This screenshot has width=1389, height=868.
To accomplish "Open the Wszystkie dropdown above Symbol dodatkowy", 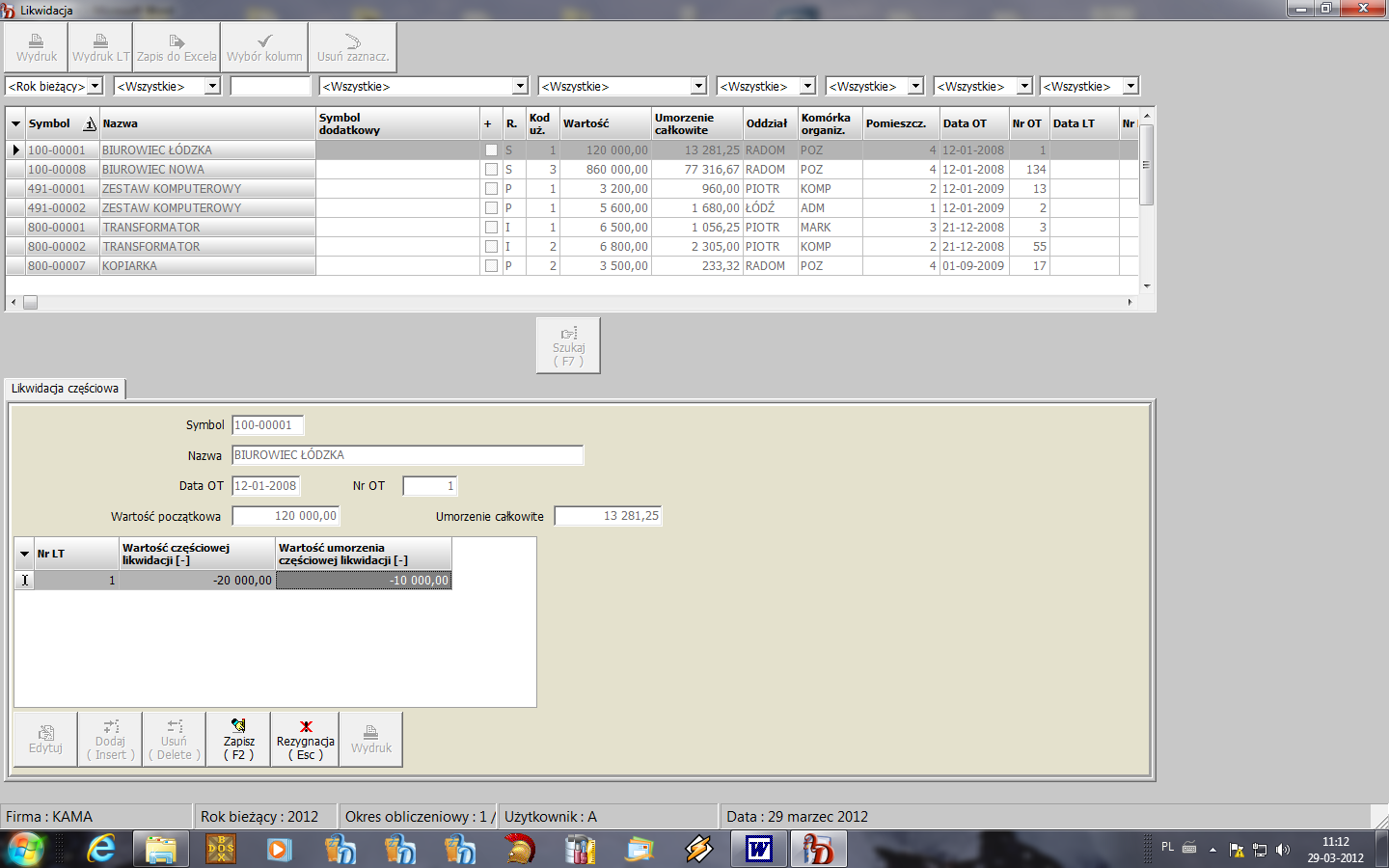I will click(520, 86).
